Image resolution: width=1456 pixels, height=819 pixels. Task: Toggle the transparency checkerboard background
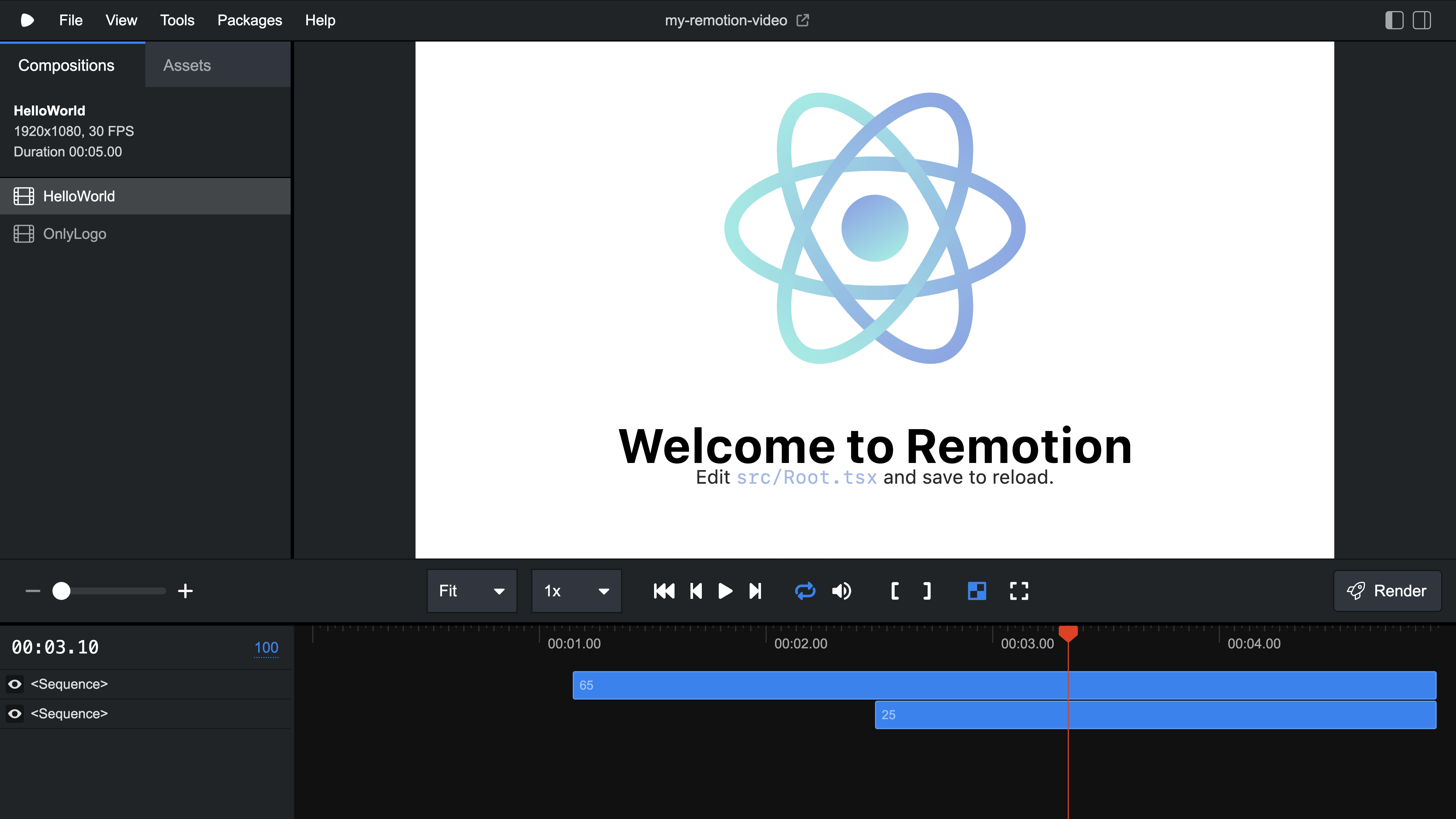tap(977, 591)
